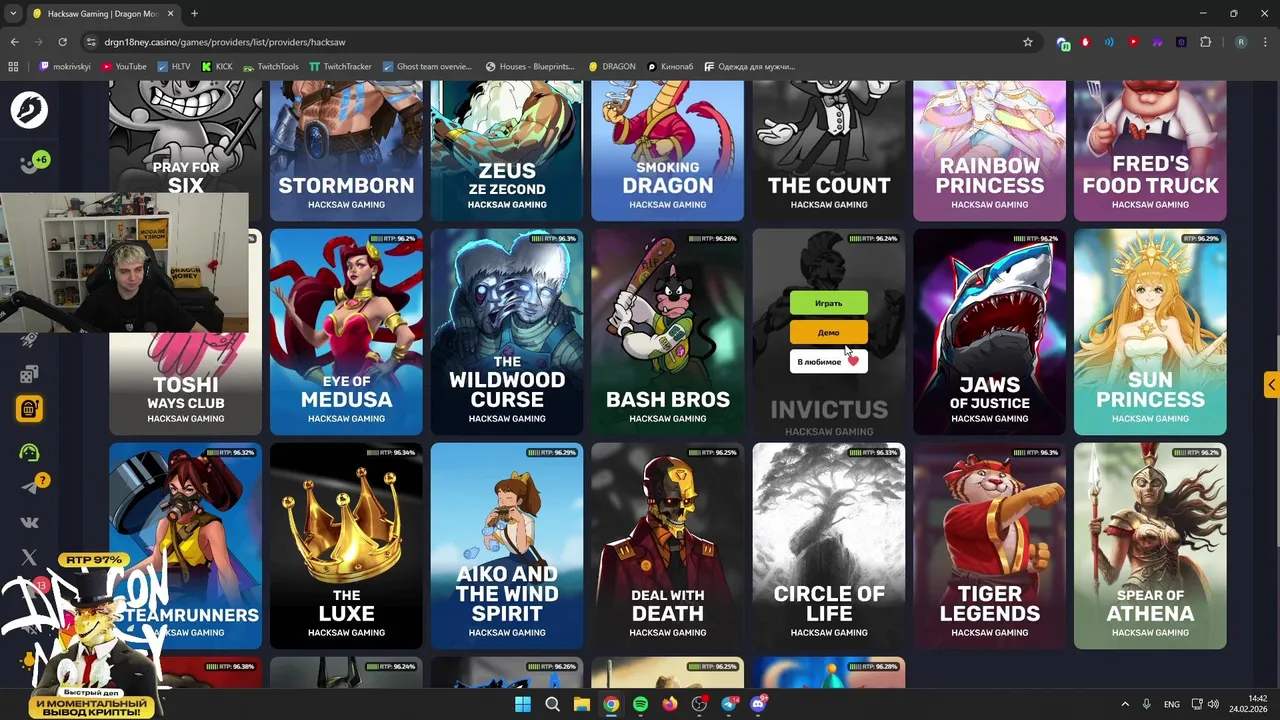This screenshot has height=720, width=1280.
Task: Open Chrome three-dot menu
Action: (1263, 42)
